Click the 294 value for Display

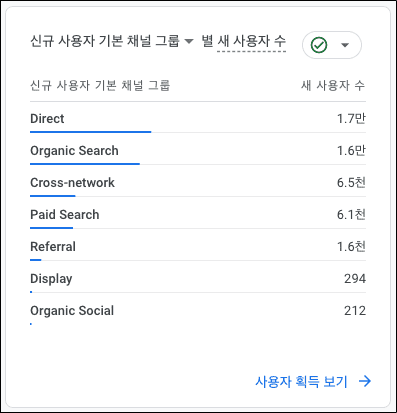pos(355,279)
